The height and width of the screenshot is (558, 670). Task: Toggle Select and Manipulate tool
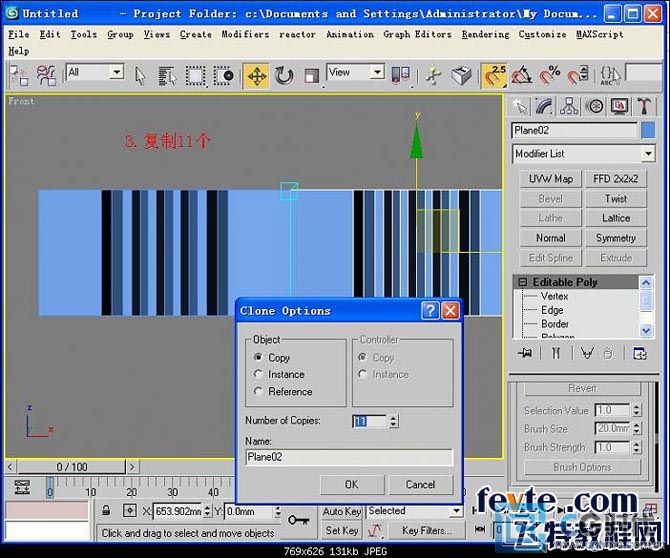(x=434, y=76)
